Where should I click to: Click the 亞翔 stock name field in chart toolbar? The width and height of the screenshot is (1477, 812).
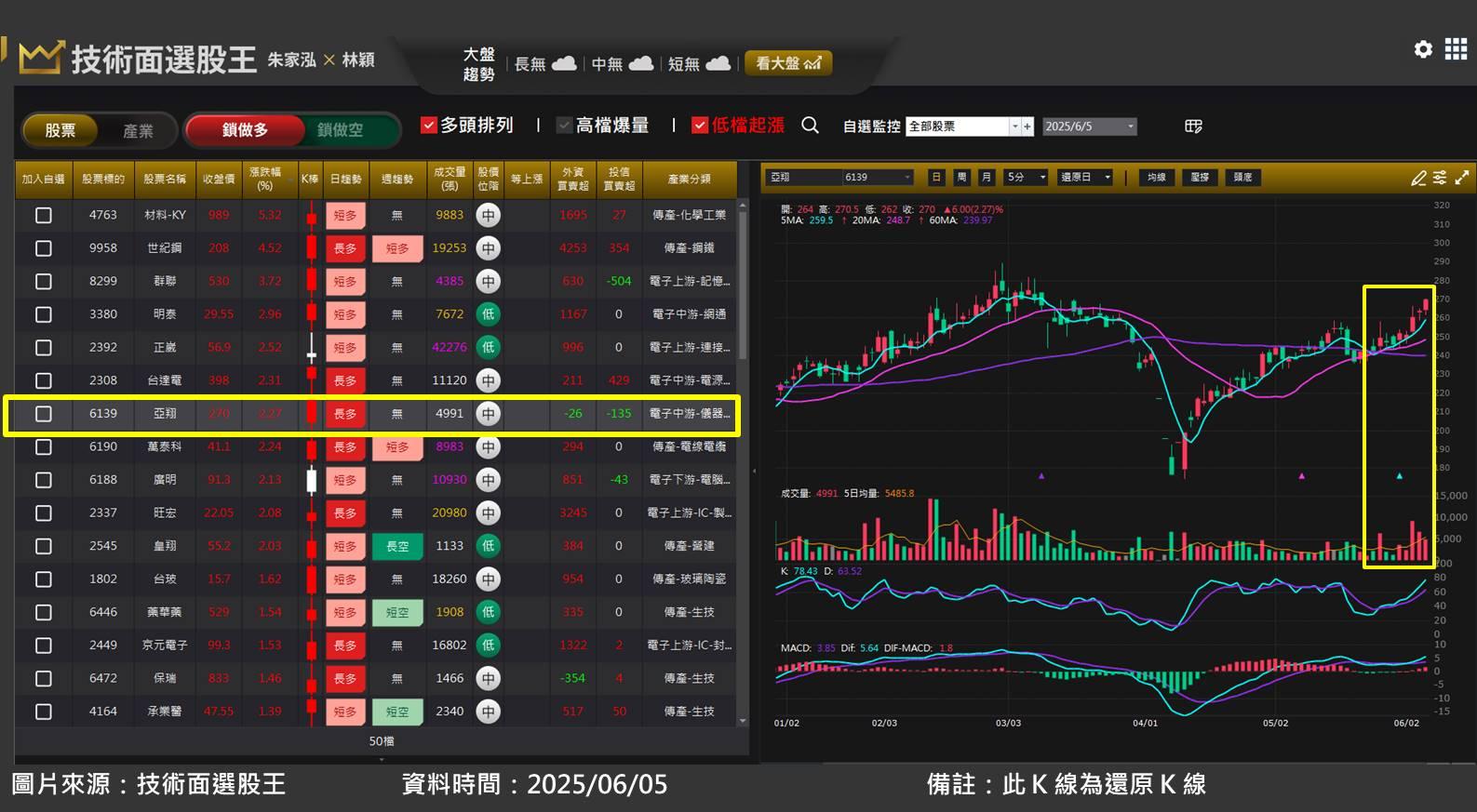click(x=804, y=177)
